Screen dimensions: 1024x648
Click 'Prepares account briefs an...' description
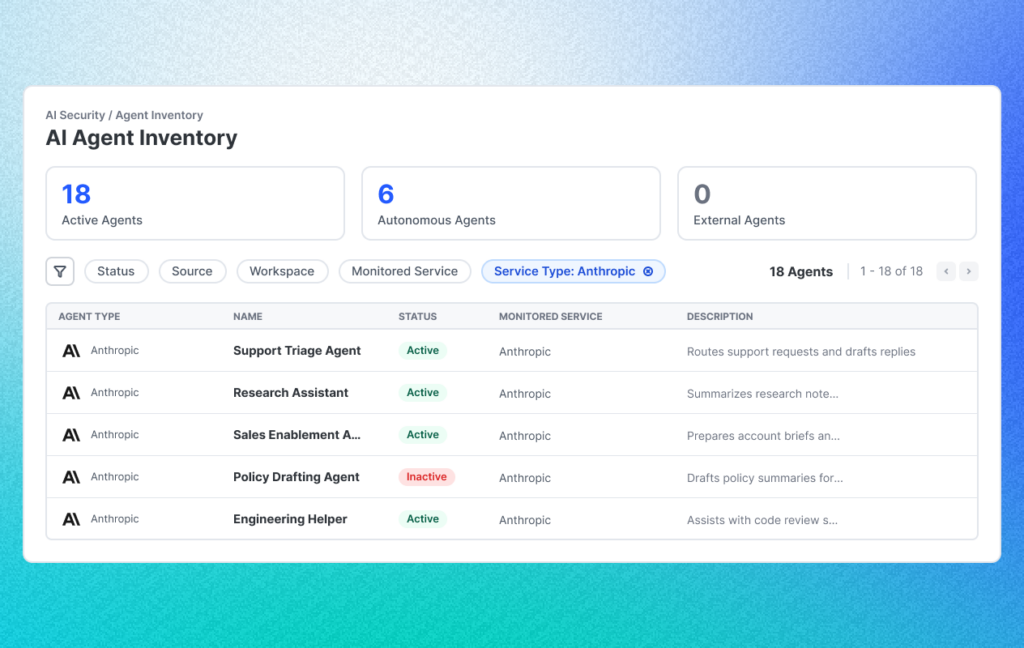coord(763,436)
